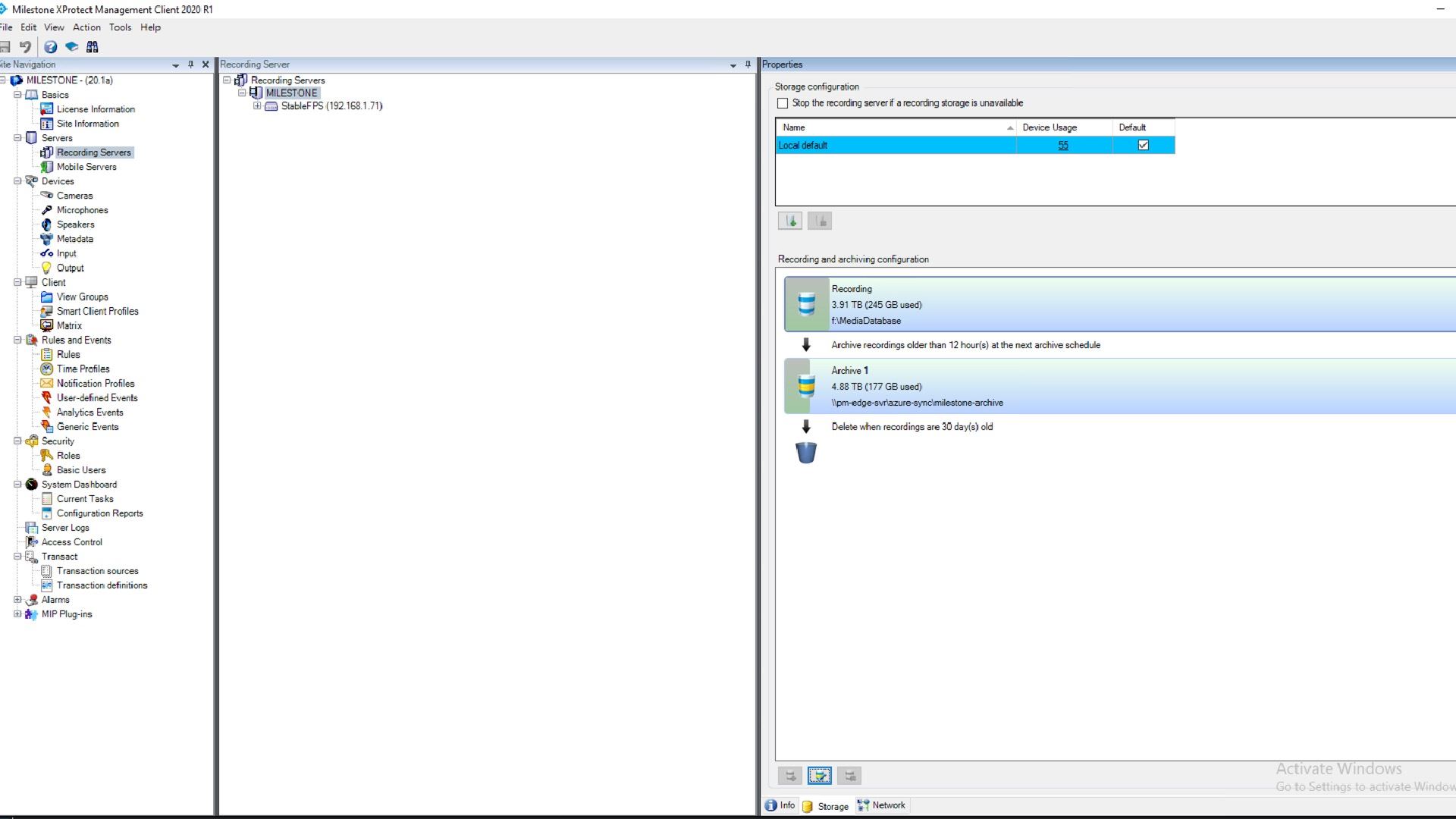Screen dimensions: 1456x819
Task: Click the Notification Profiles envelope icon
Action: pos(47,383)
